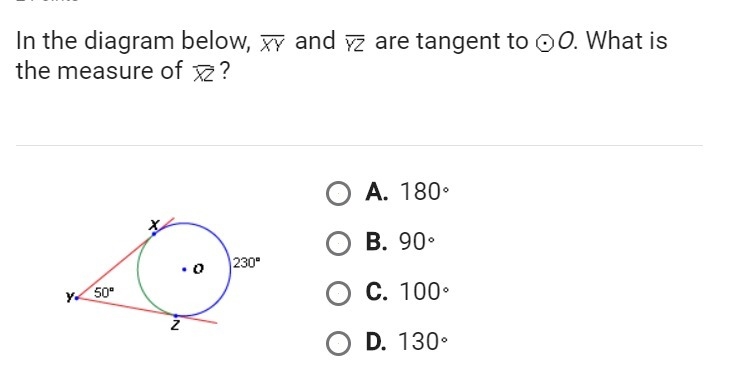This screenshot has height=366, width=744.
Task: Click the circle symbol before O in question
Action: (x=545, y=44)
